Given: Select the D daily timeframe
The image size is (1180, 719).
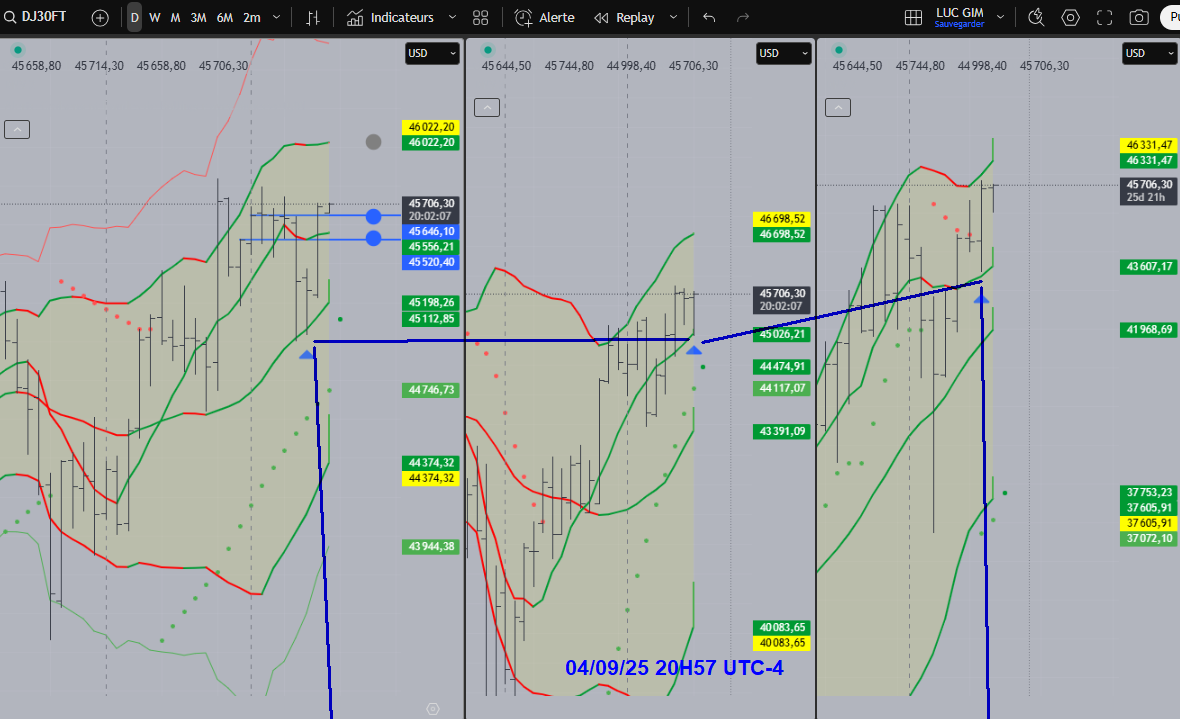Looking at the screenshot, I should 134,17.
